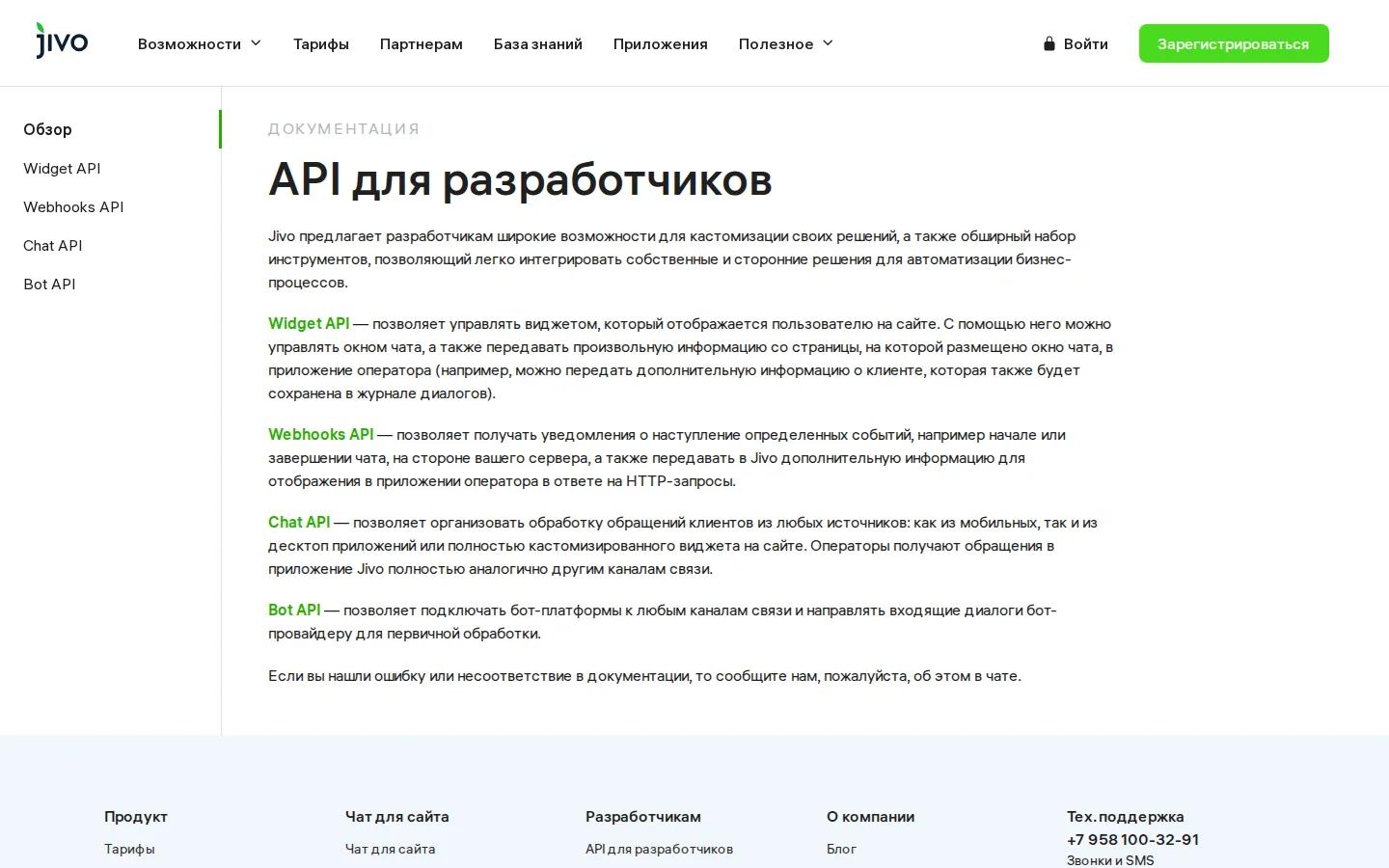Open Bot API in the sidebar
Image resolution: width=1389 pixels, height=868 pixels.
pos(49,284)
